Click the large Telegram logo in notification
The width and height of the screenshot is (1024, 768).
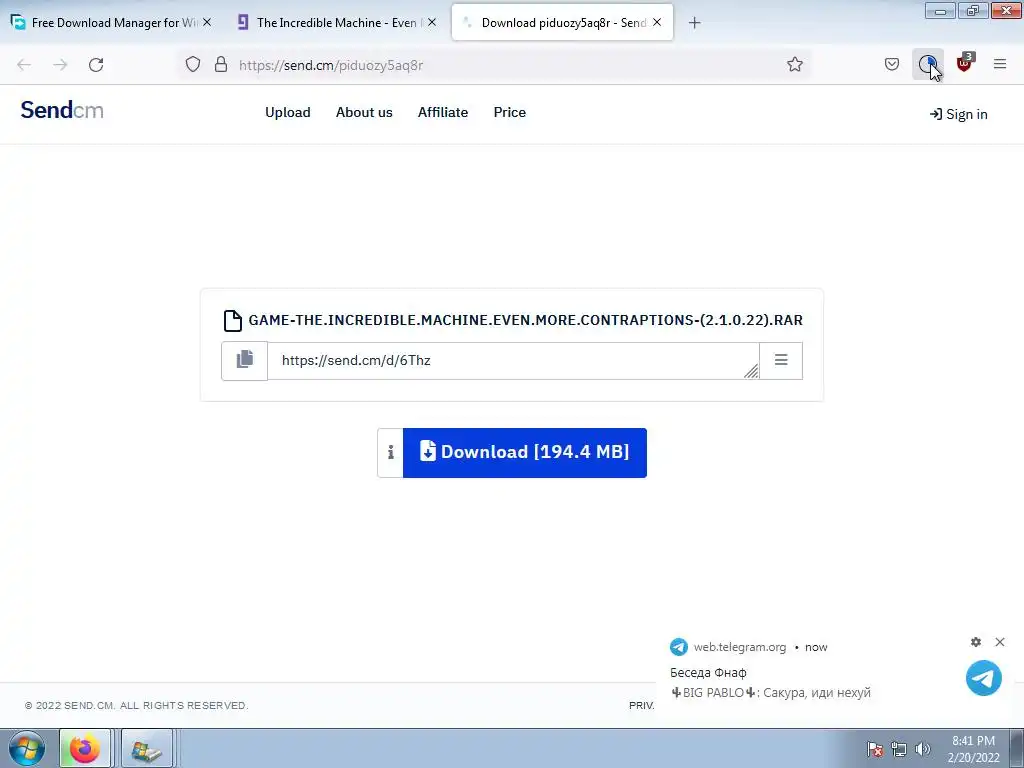click(x=984, y=678)
